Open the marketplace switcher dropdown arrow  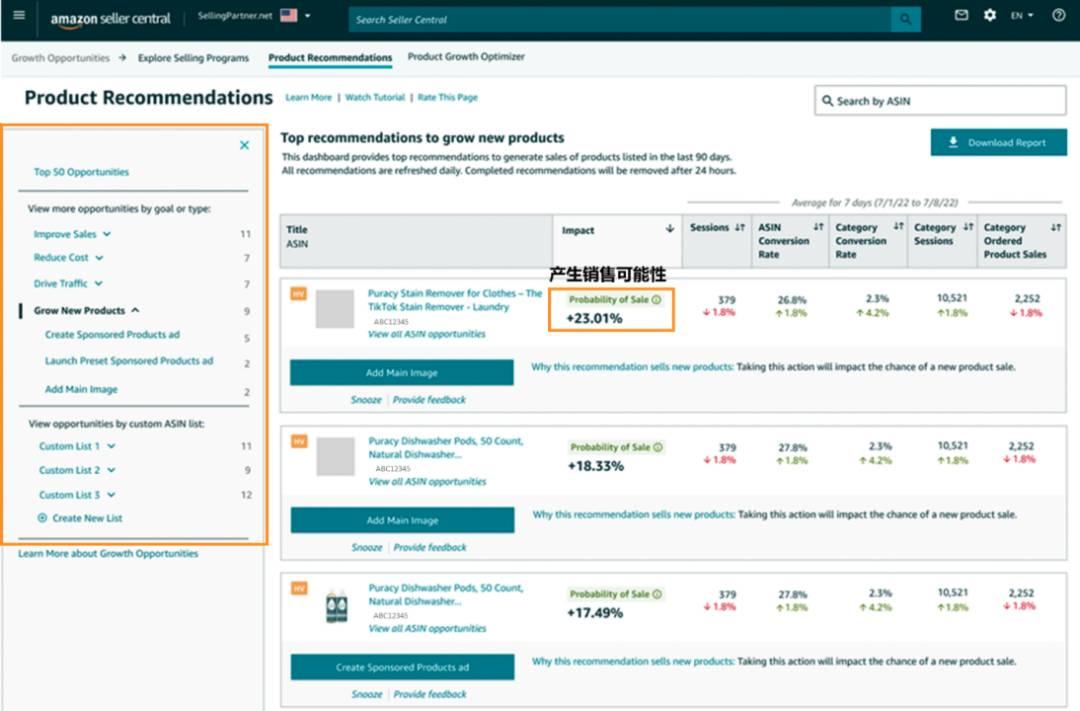[308, 15]
